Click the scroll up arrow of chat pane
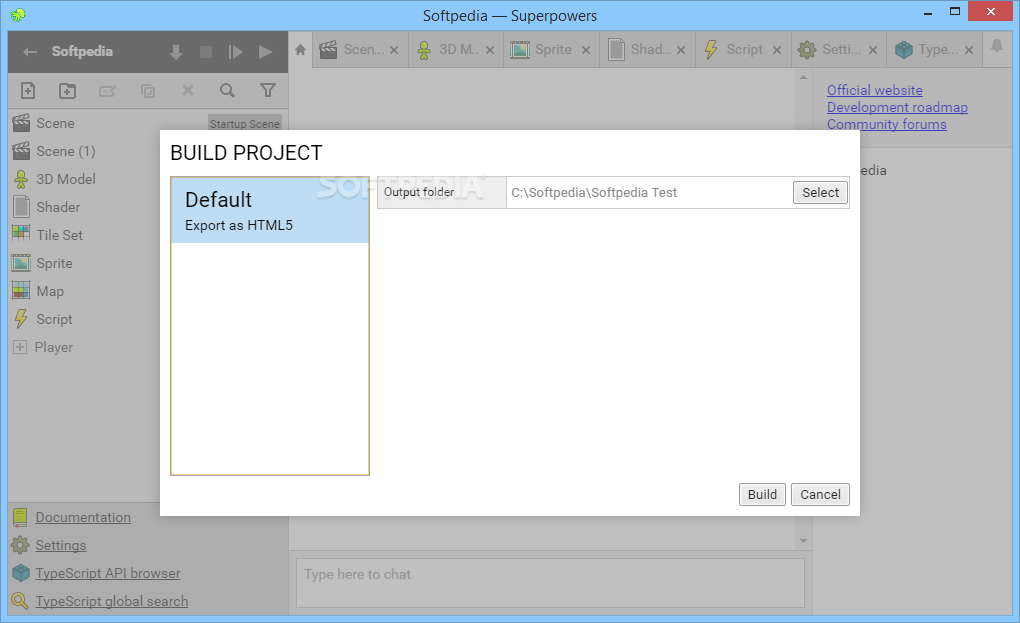The height and width of the screenshot is (623, 1020). [803, 77]
